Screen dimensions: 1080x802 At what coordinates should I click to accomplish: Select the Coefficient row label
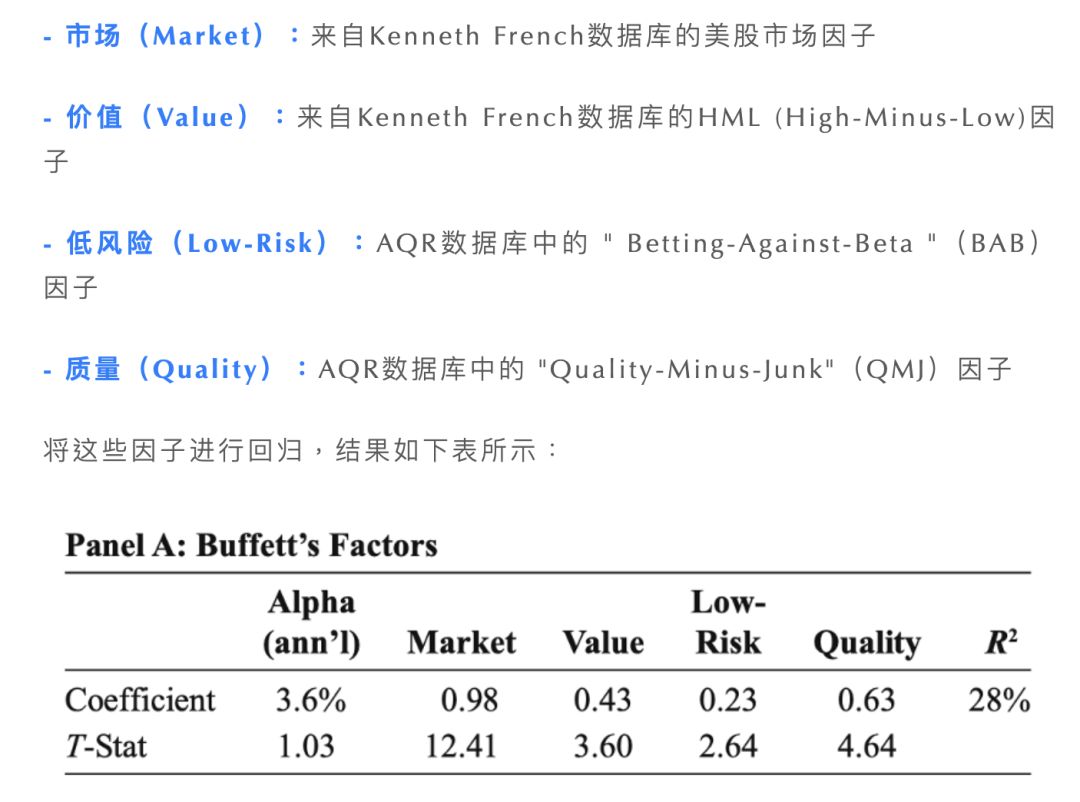click(x=140, y=700)
